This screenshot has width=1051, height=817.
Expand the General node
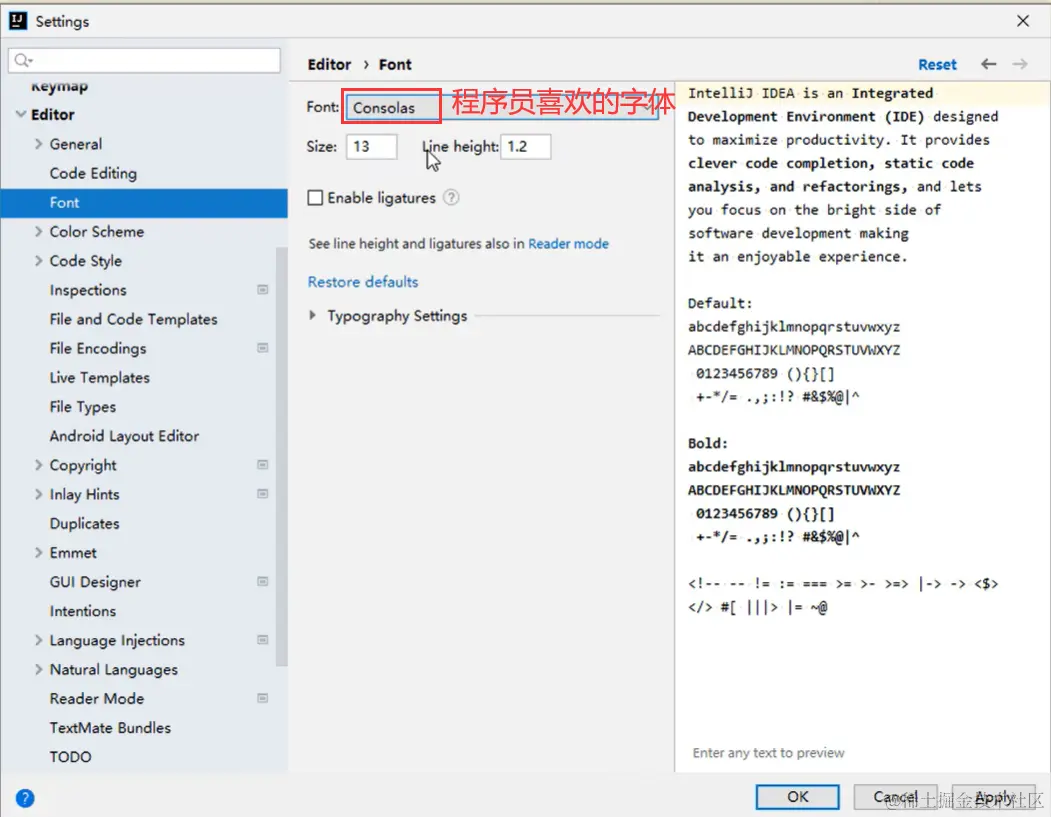point(38,144)
